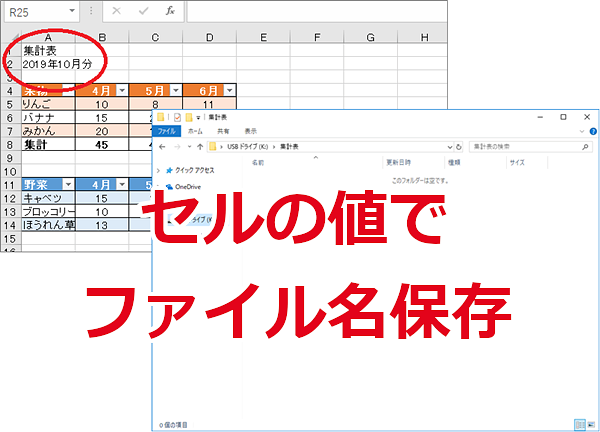Select the 表示 ribbon tab
This screenshot has height=432, width=600.
pyautogui.click(x=250, y=131)
